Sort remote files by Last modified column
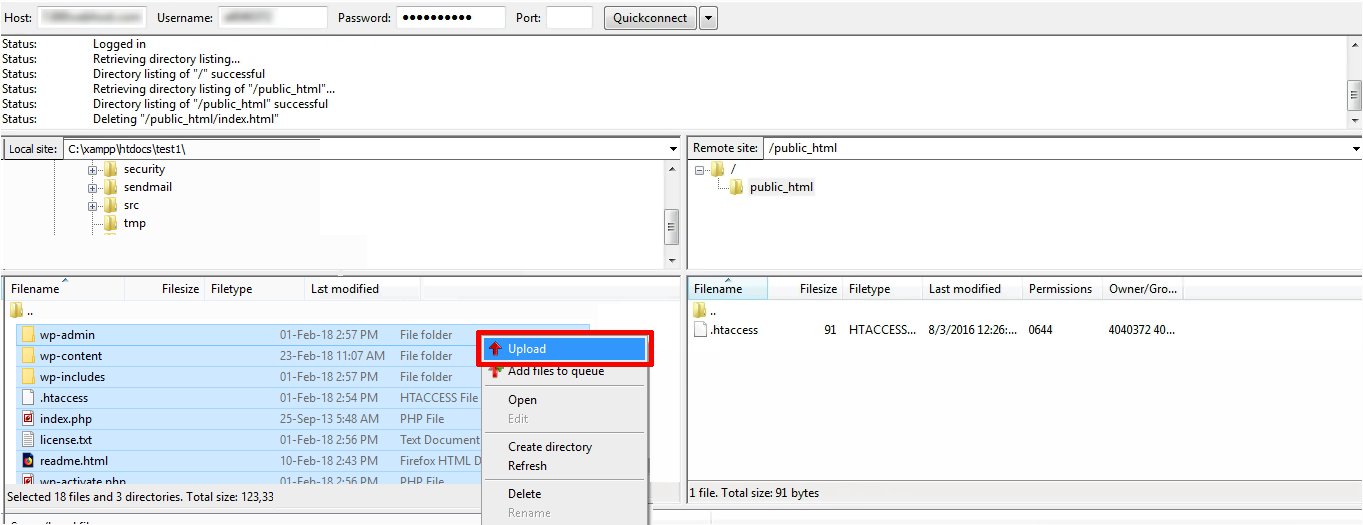Image resolution: width=1363 pixels, height=525 pixels. click(964, 289)
